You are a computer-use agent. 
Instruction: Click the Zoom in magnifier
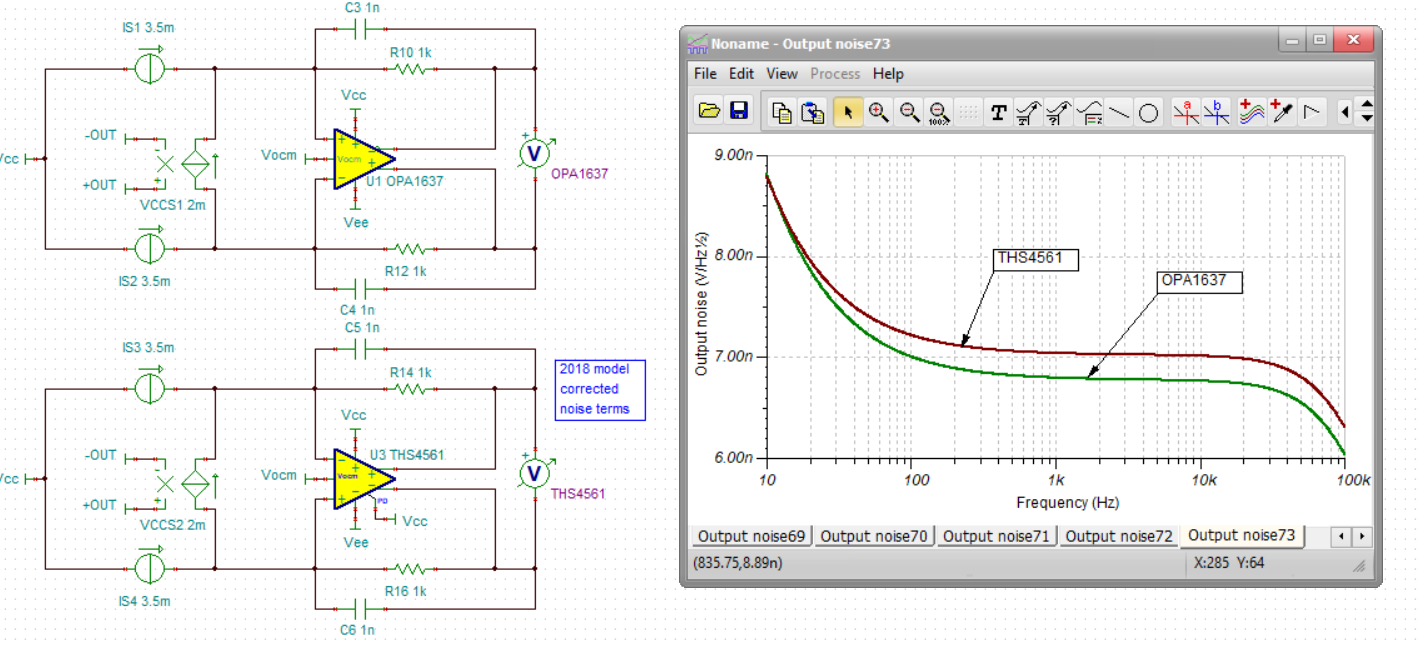pos(878,112)
